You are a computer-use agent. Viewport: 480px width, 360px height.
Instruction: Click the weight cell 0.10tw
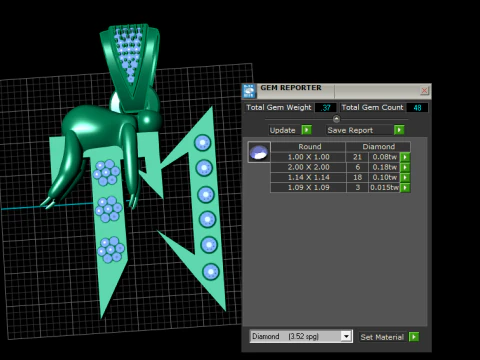click(384, 177)
